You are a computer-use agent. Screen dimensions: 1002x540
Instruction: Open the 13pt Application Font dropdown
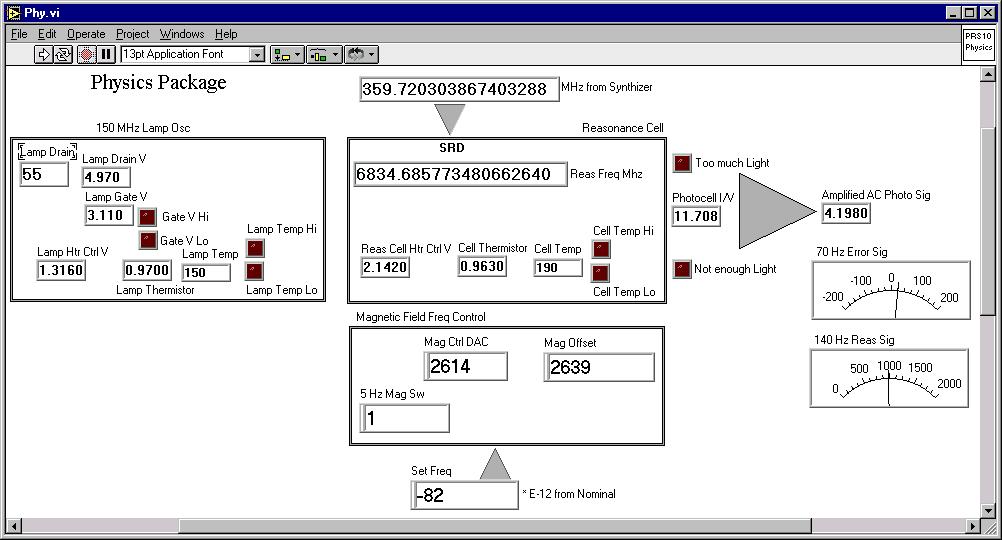pos(257,55)
